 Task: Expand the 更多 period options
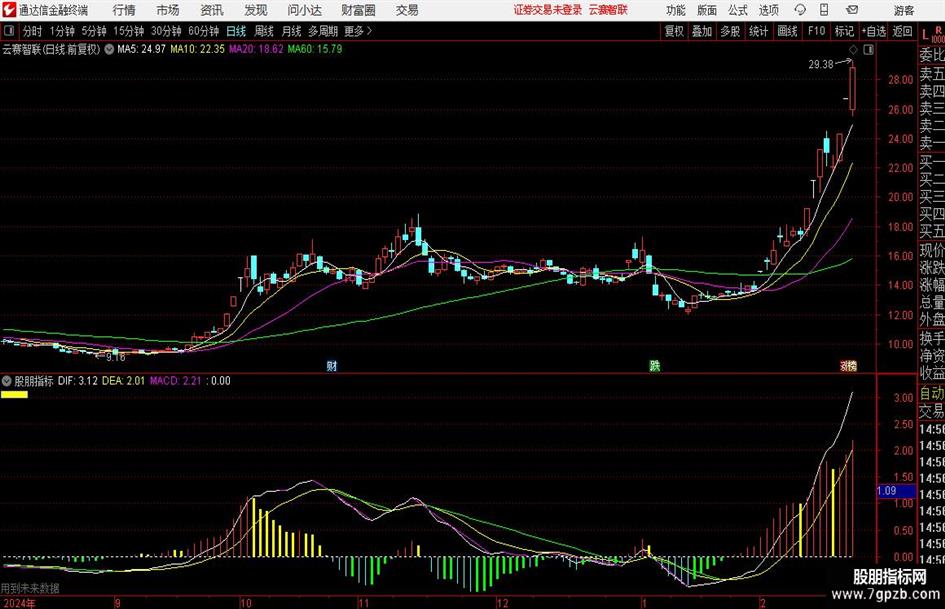coord(358,31)
